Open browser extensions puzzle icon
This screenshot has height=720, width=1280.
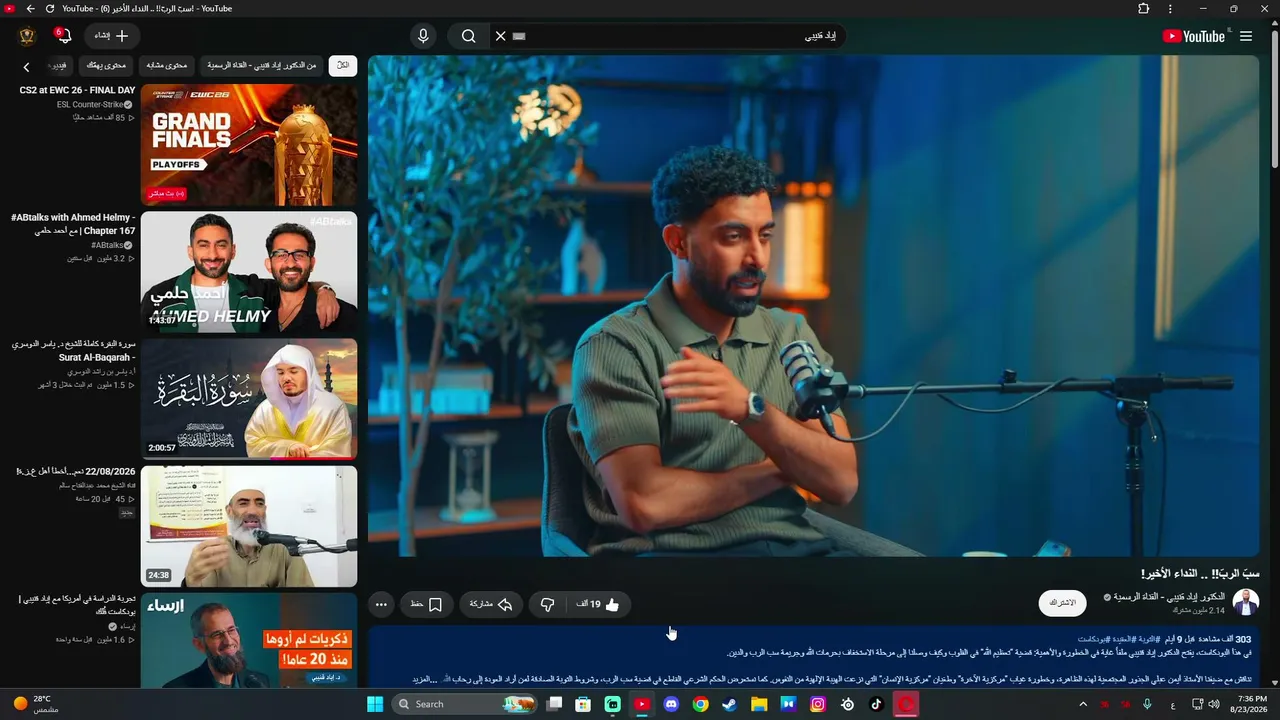click(x=1144, y=8)
